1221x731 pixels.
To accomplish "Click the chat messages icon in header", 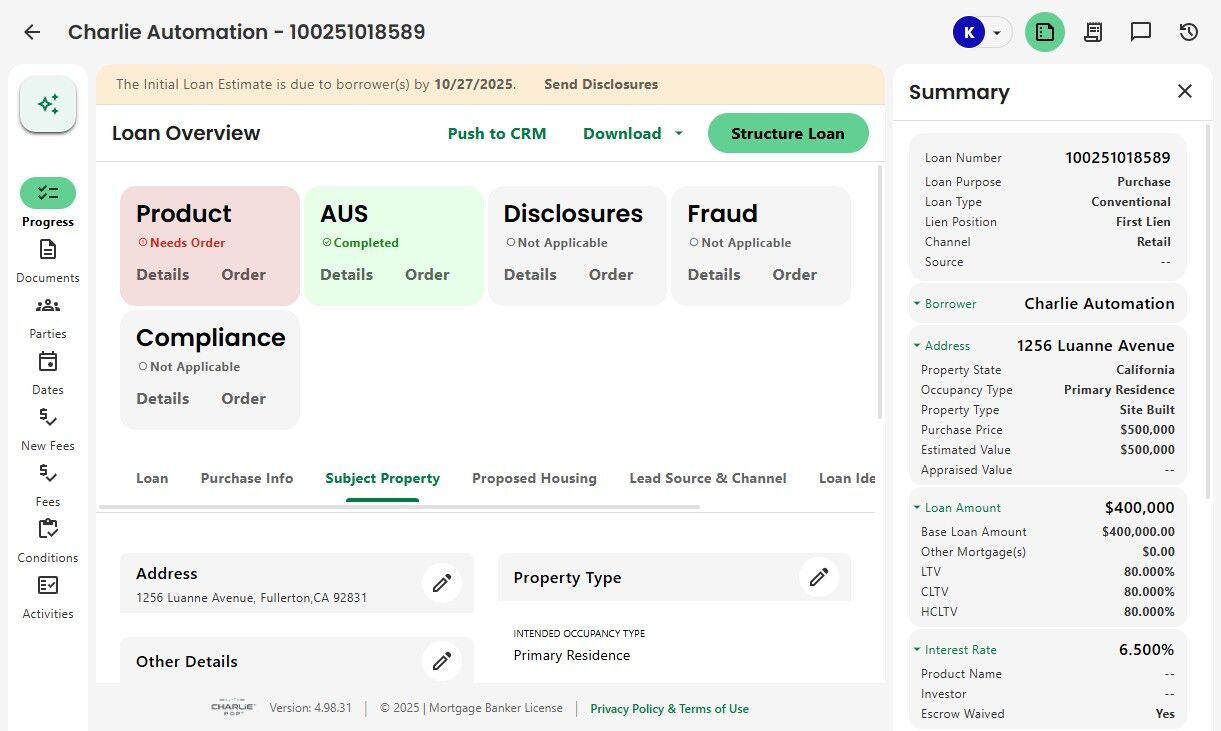I will (x=1141, y=32).
